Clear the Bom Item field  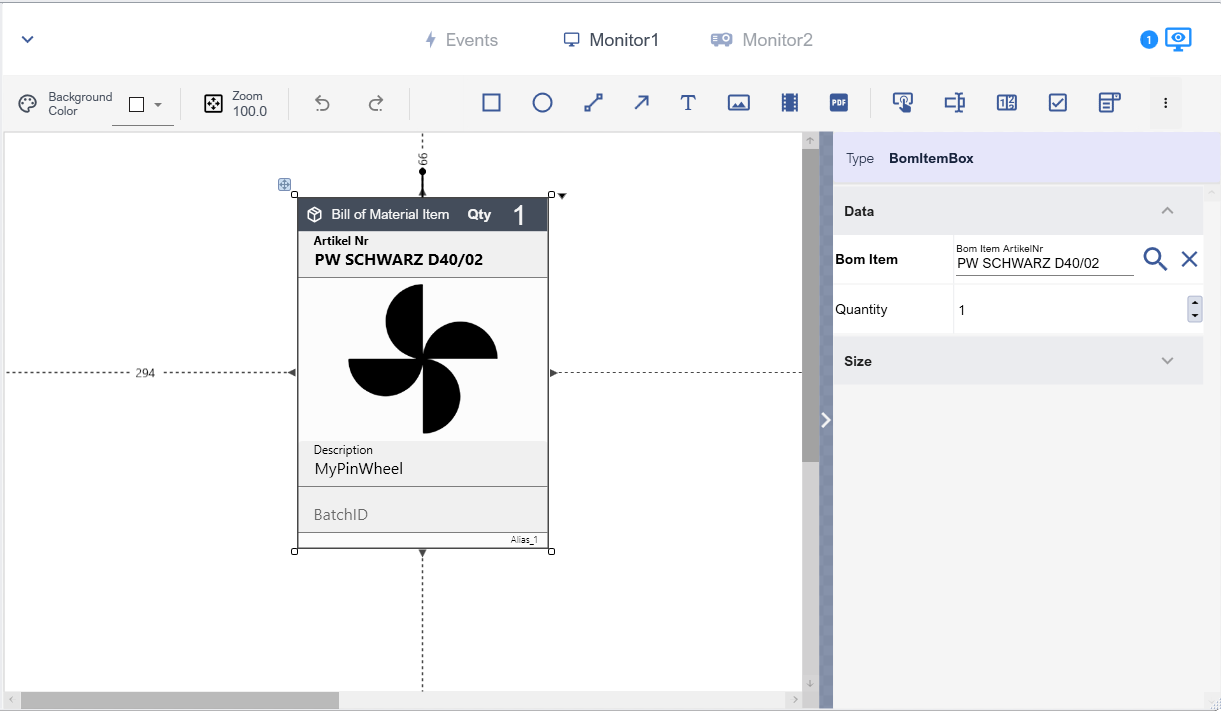pyautogui.click(x=1189, y=260)
